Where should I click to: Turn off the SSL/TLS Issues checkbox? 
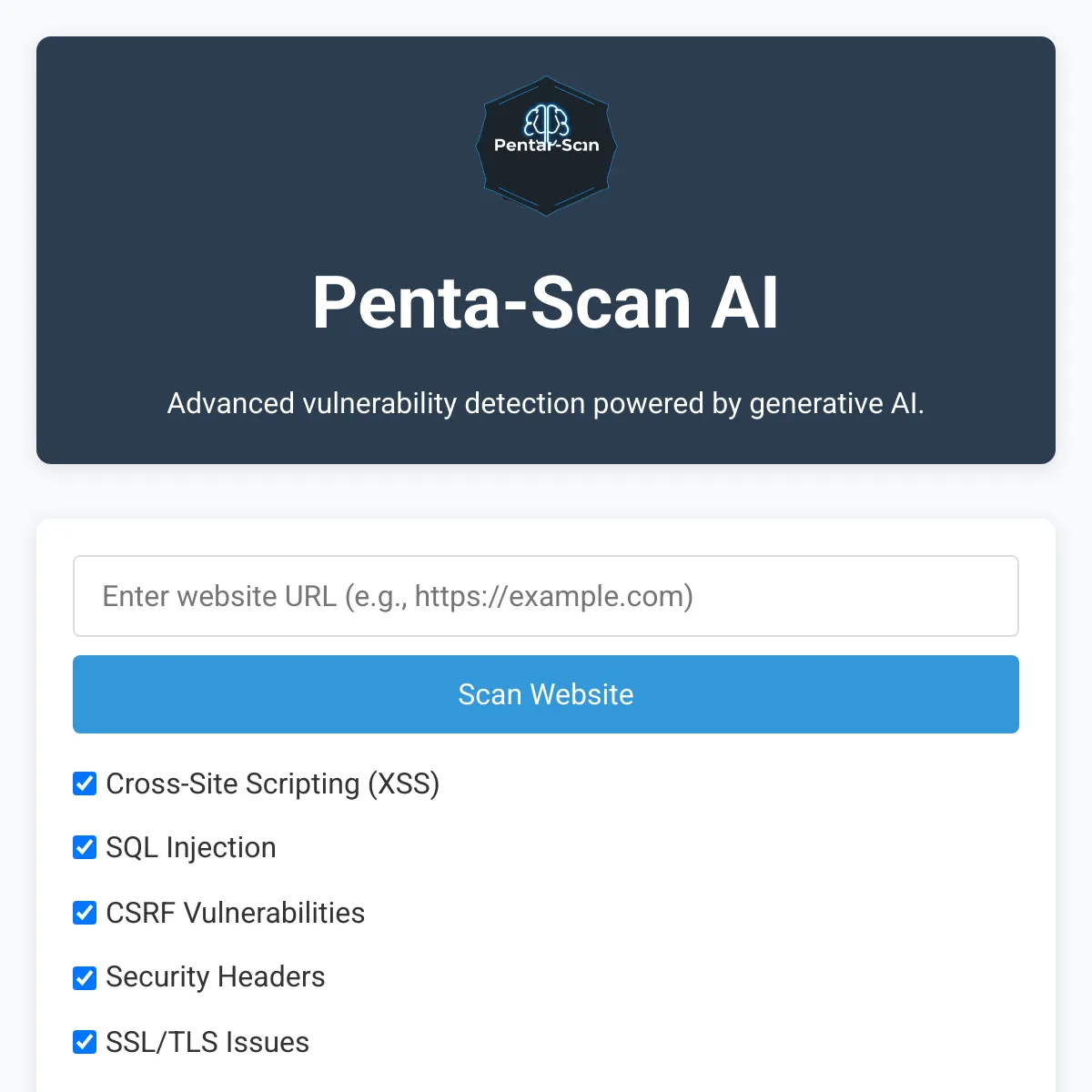click(x=85, y=1042)
